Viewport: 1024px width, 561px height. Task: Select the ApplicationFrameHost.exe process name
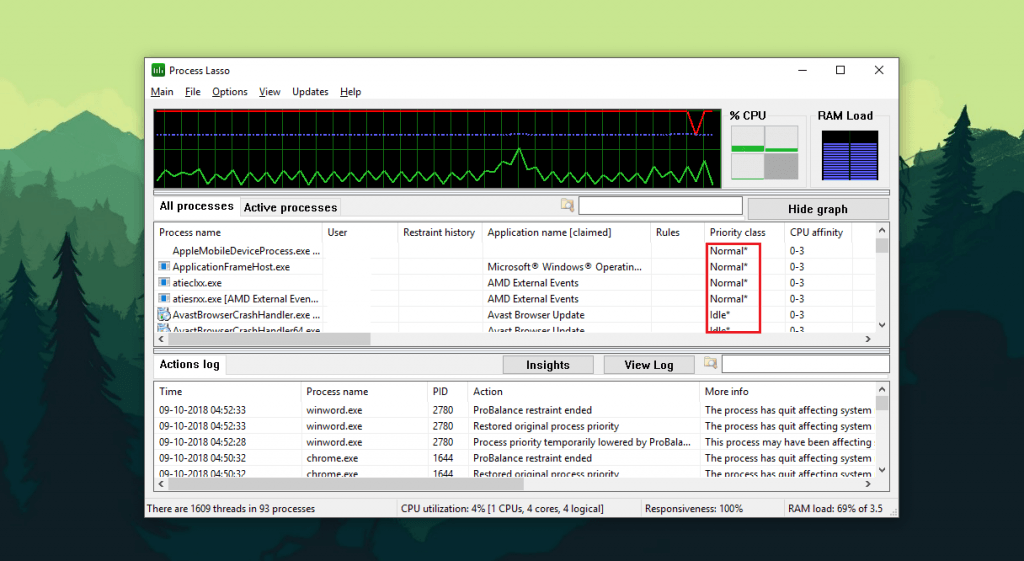point(231,266)
